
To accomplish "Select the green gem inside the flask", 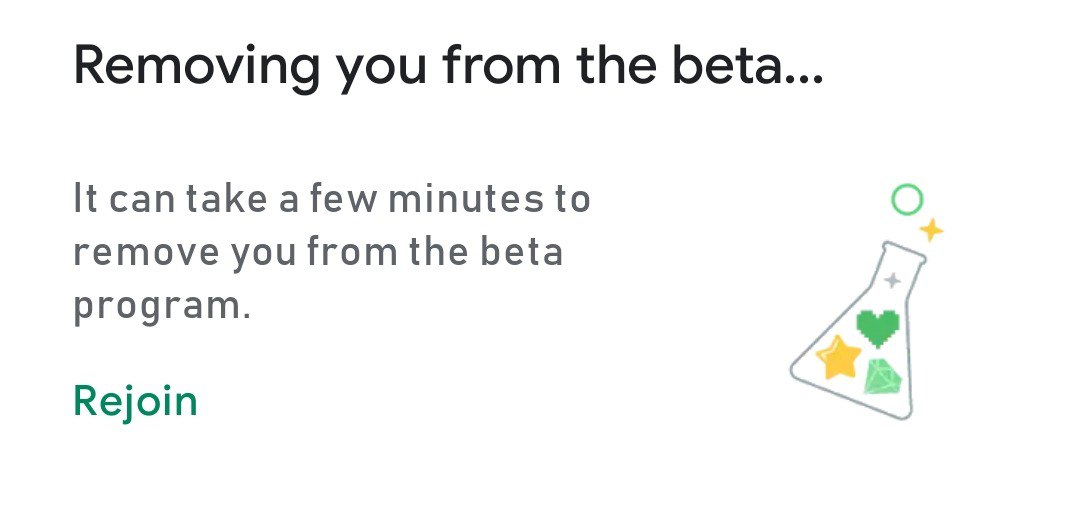I will click(882, 377).
